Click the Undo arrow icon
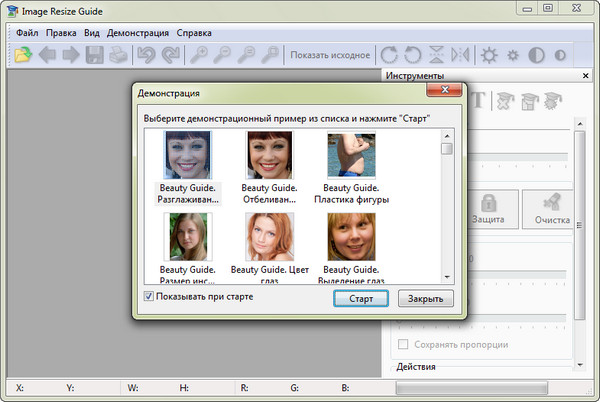Image resolution: width=600 pixels, height=402 pixels. point(147,55)
